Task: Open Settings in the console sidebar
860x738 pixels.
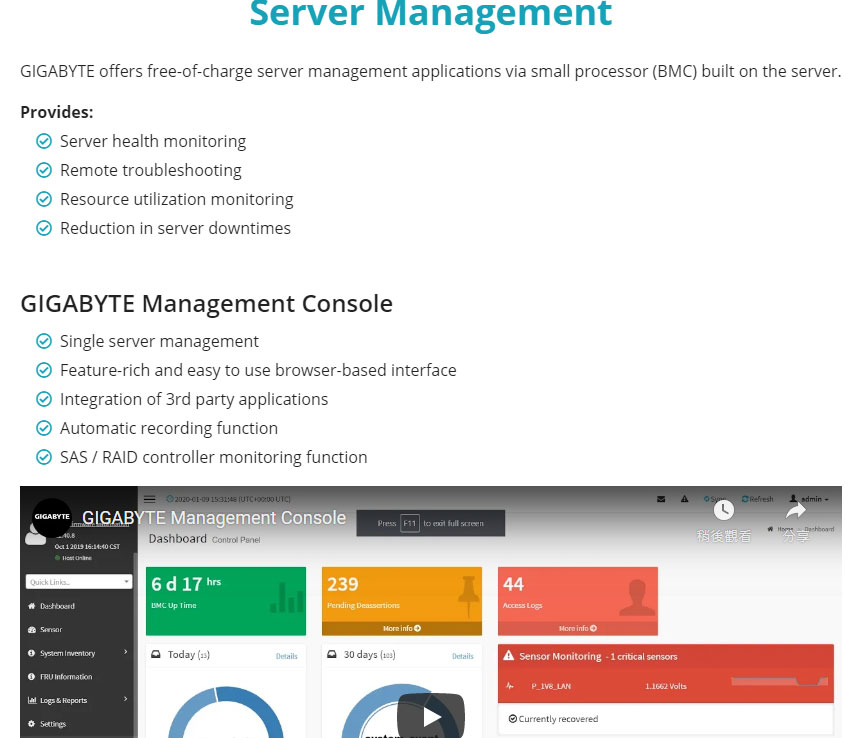Action: point(47,724)
